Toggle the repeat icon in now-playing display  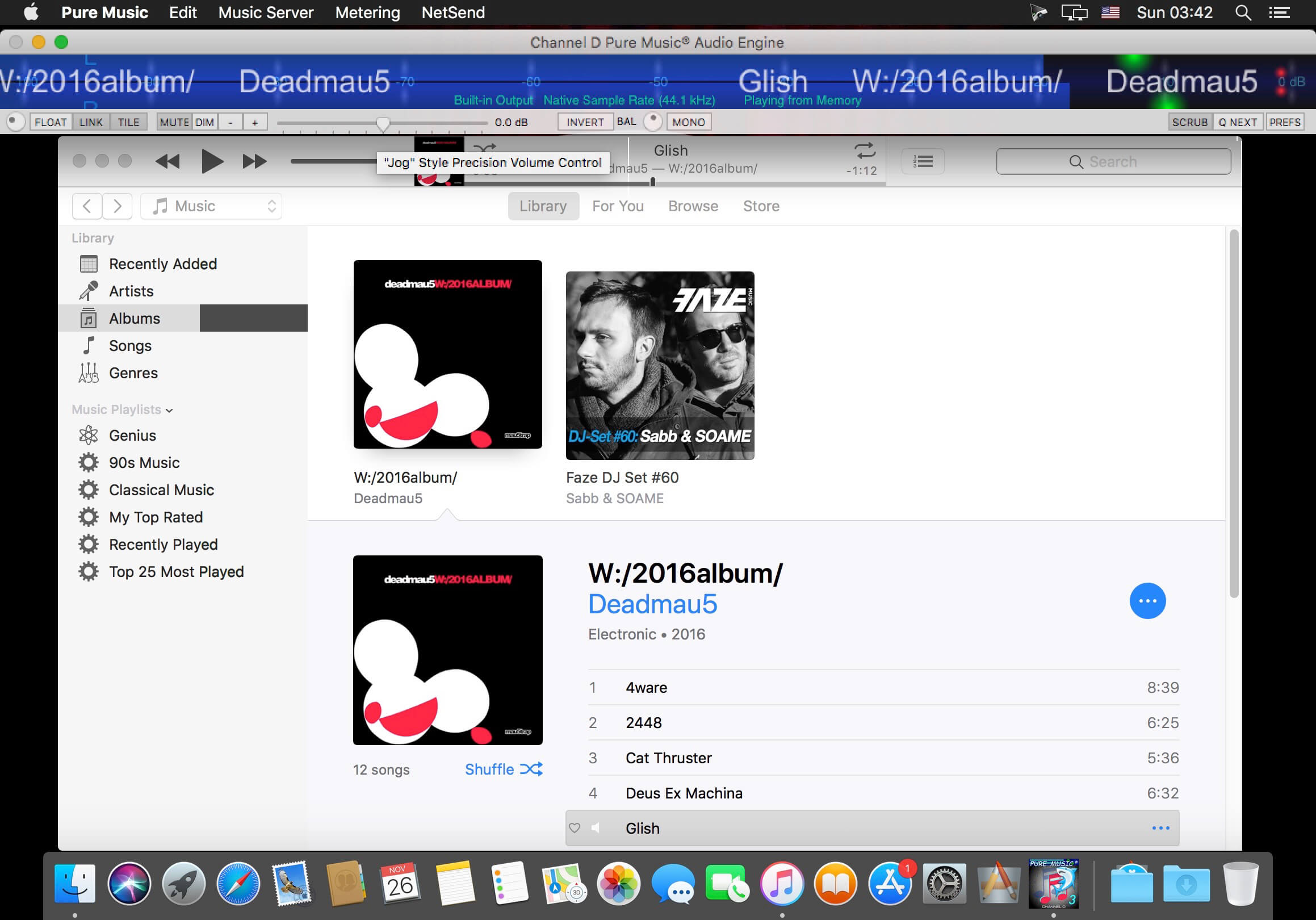[864, 150]
